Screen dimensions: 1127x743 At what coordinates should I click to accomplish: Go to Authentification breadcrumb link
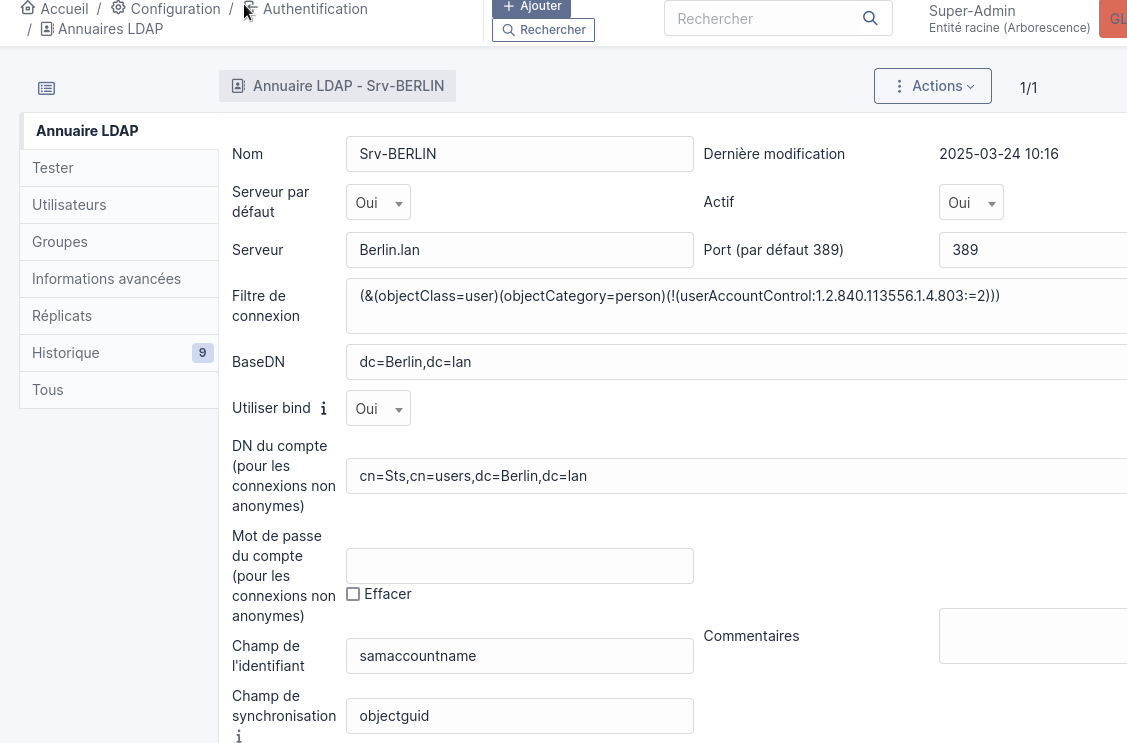tap(315, 9)
